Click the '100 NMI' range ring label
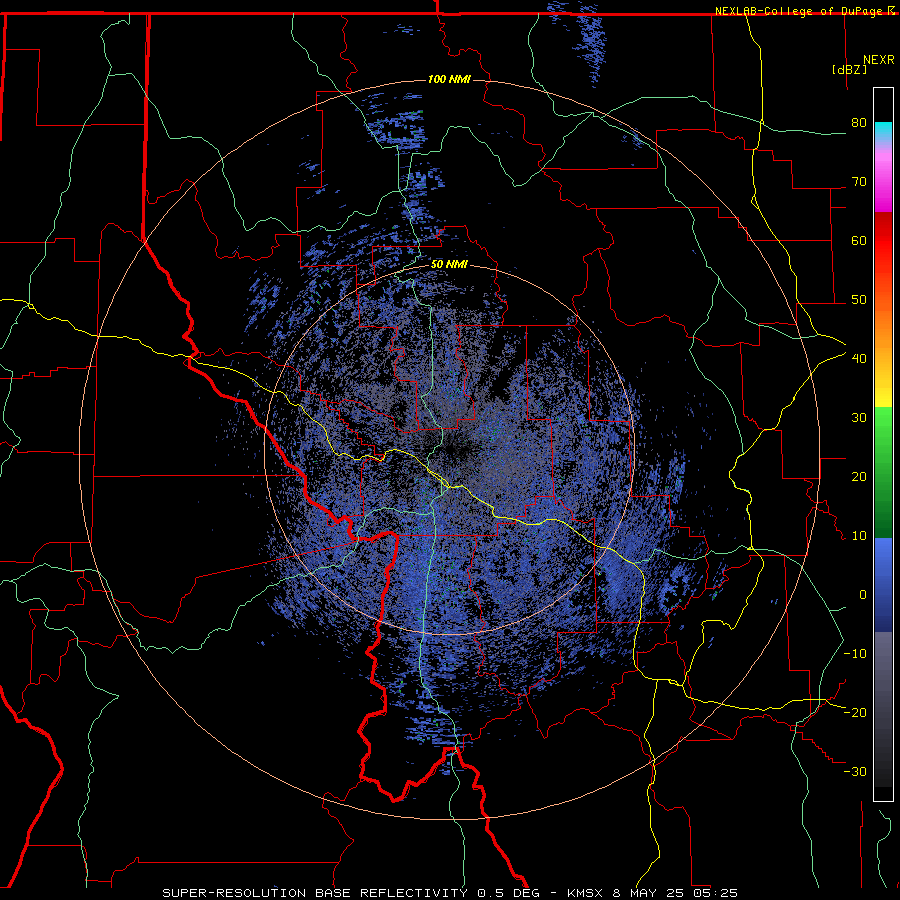900x900 pixels. [x=449, y=79]
